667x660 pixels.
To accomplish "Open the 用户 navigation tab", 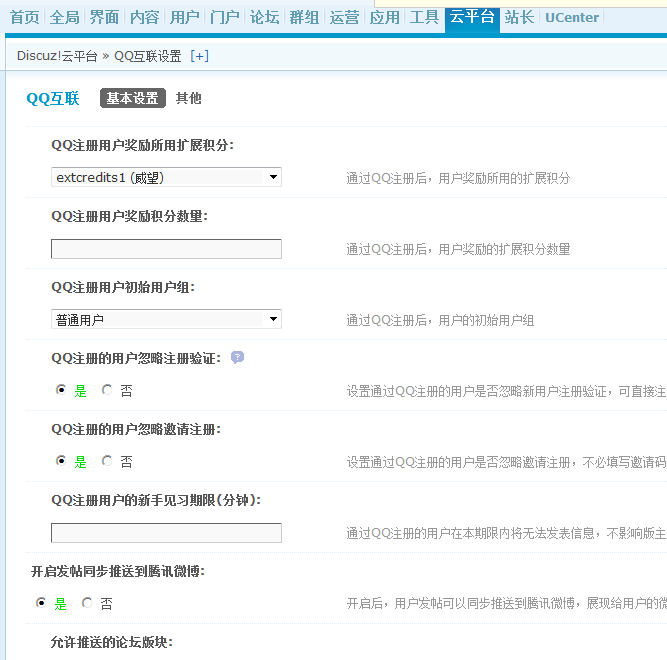I will pyautogui.click(x=184, y=17).
